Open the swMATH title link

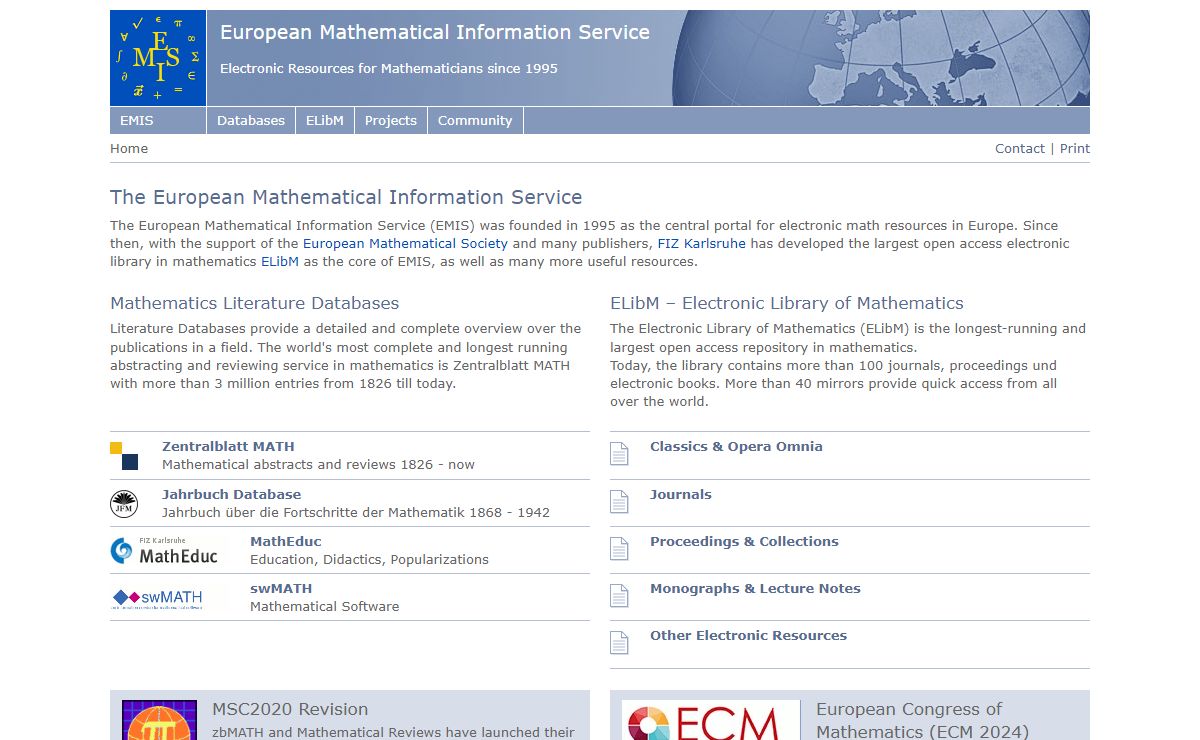click(x=281, y=588)
